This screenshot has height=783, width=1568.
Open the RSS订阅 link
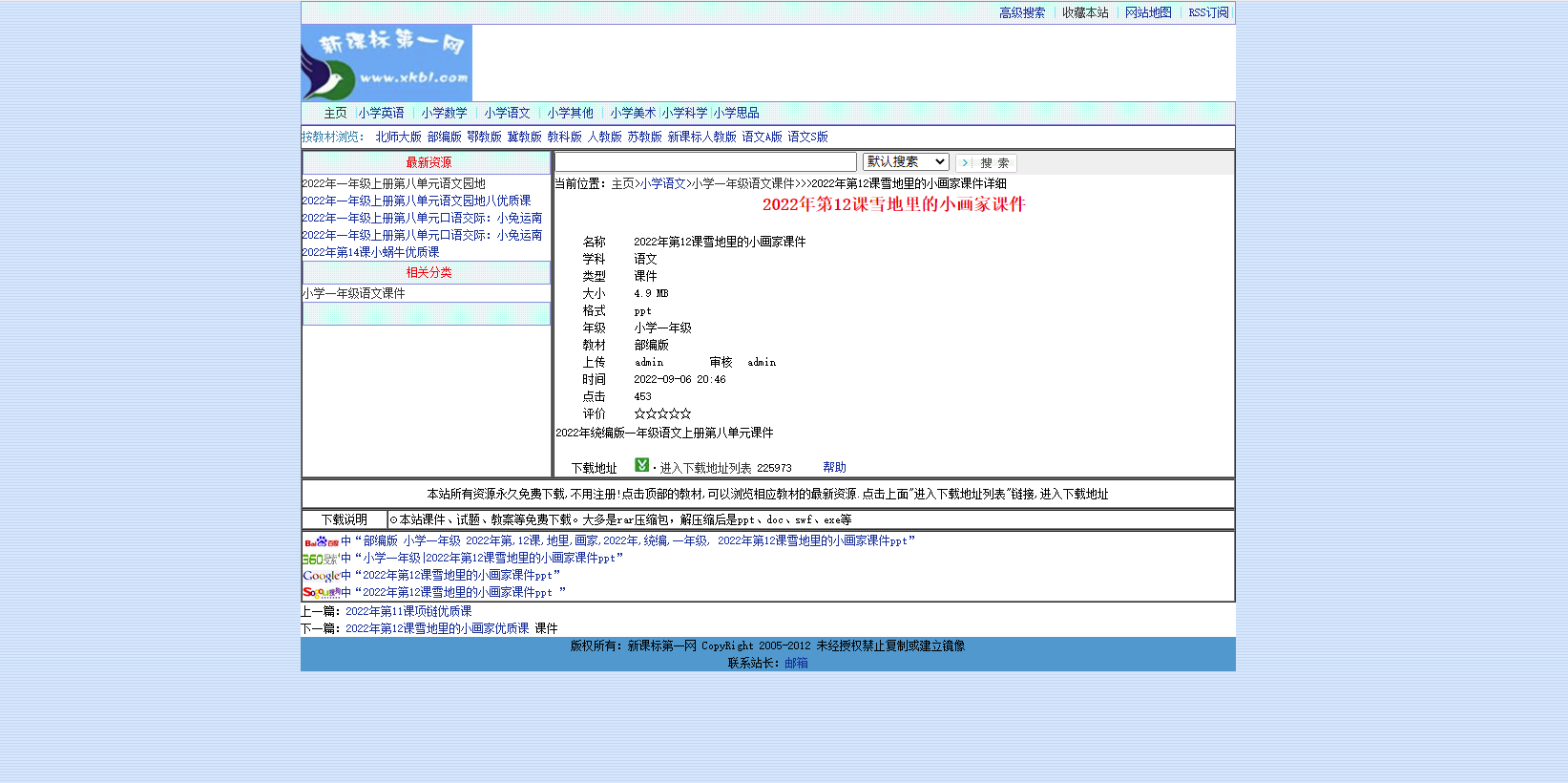click(x=1208, y=12)
